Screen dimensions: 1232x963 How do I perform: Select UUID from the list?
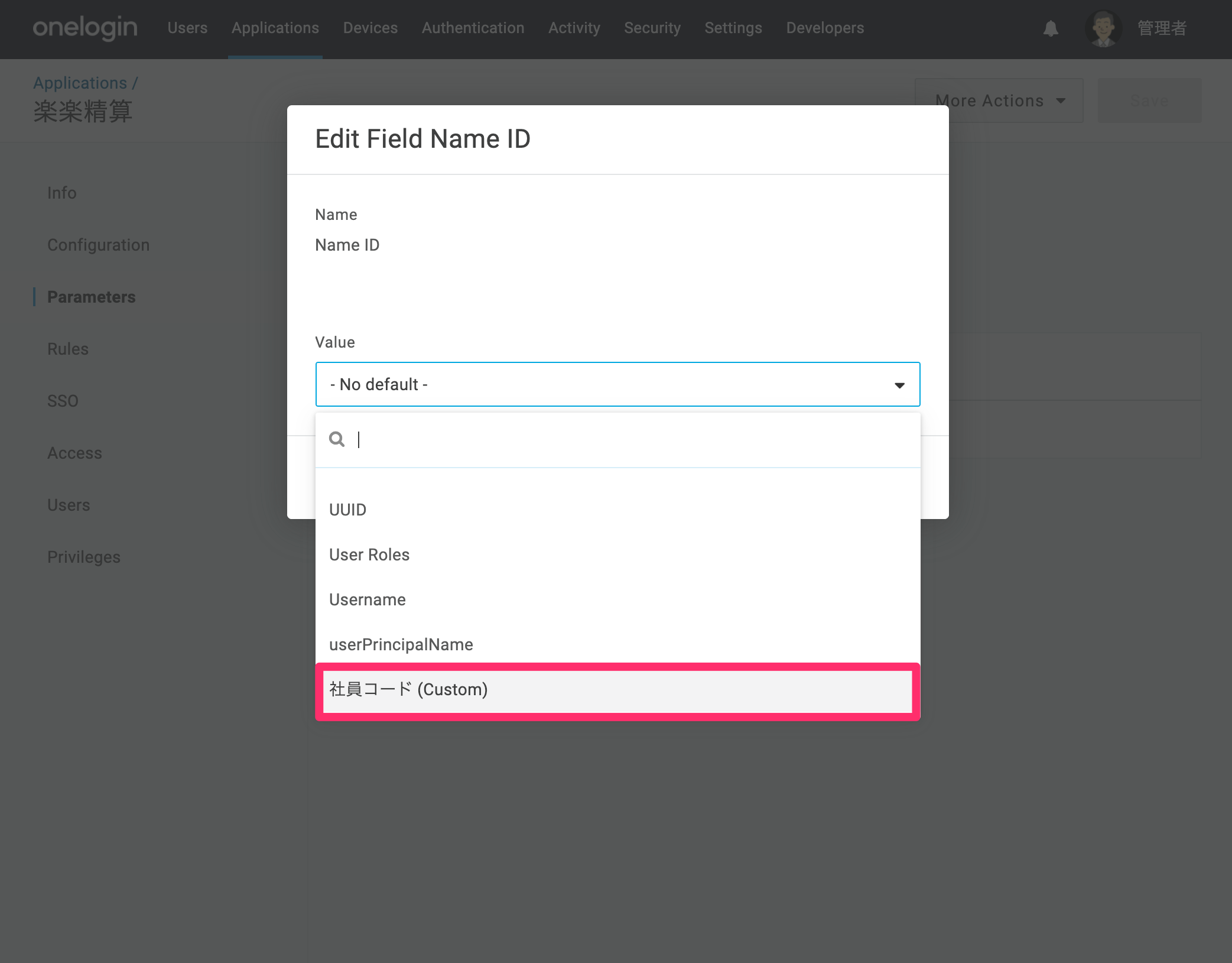pos(617,510)
